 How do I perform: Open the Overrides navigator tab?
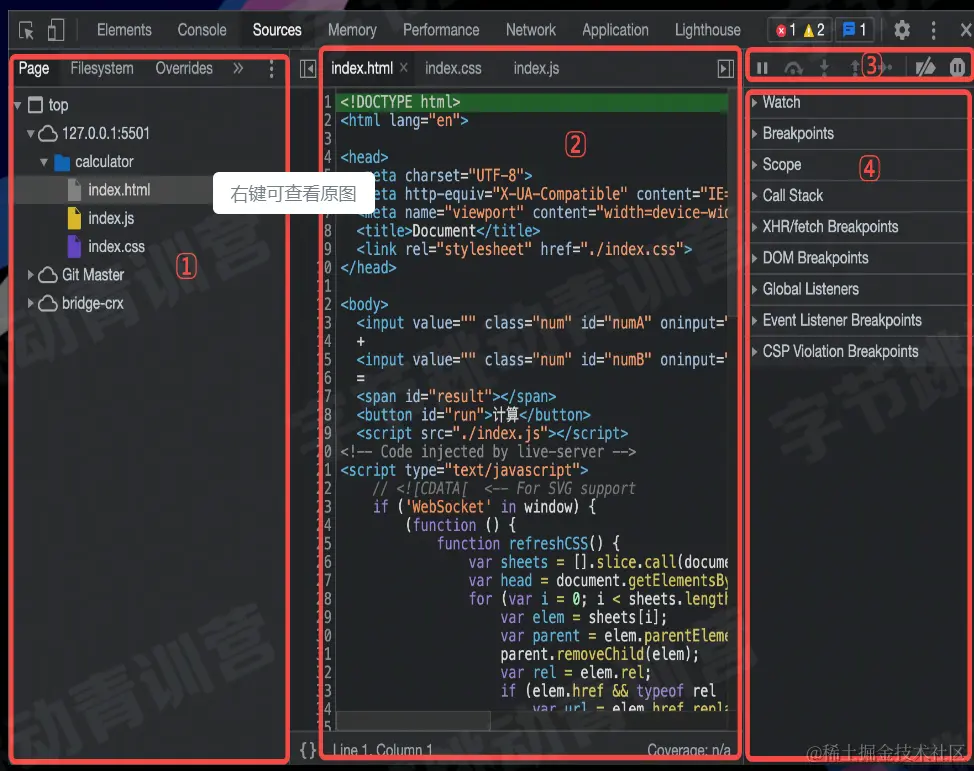point(184,68)
